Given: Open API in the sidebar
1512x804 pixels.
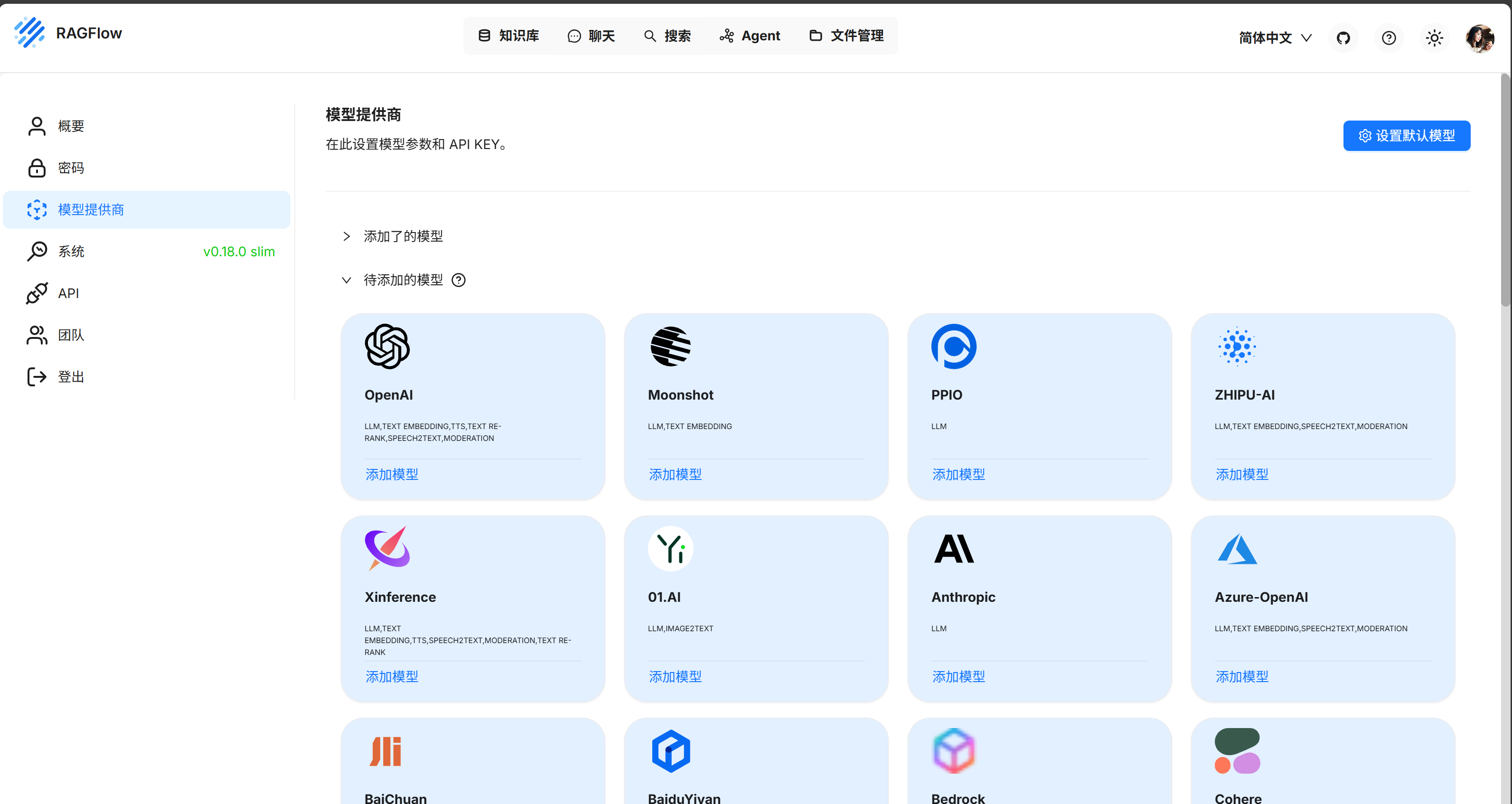Looking at the screenshot, I should pyautogui.click(x=147, y=293).
